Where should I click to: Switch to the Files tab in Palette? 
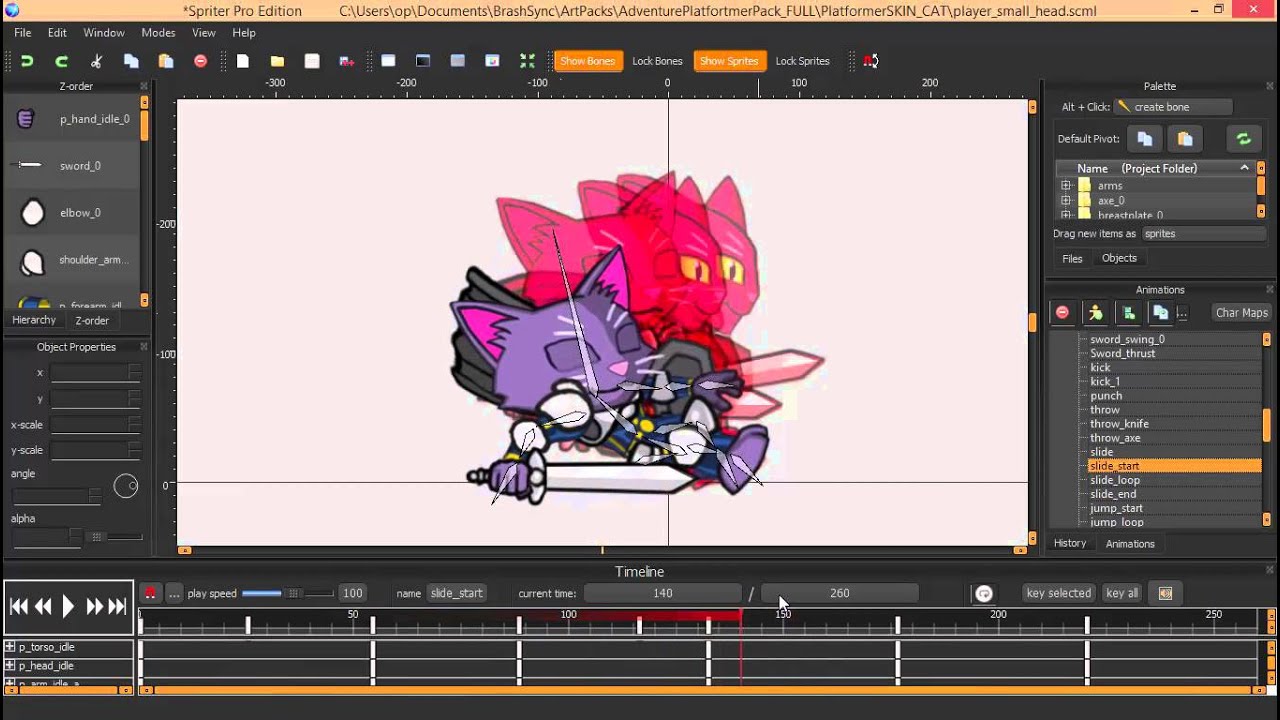tap(1072, 258)
